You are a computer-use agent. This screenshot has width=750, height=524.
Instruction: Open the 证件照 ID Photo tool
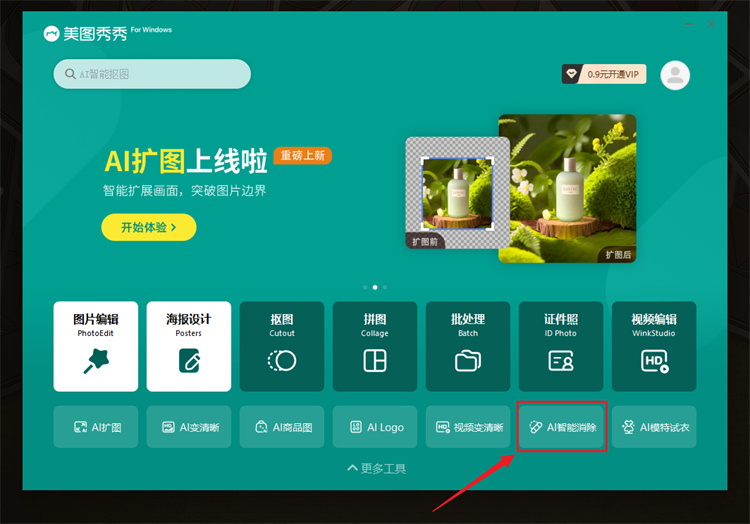tap(561, 346)
